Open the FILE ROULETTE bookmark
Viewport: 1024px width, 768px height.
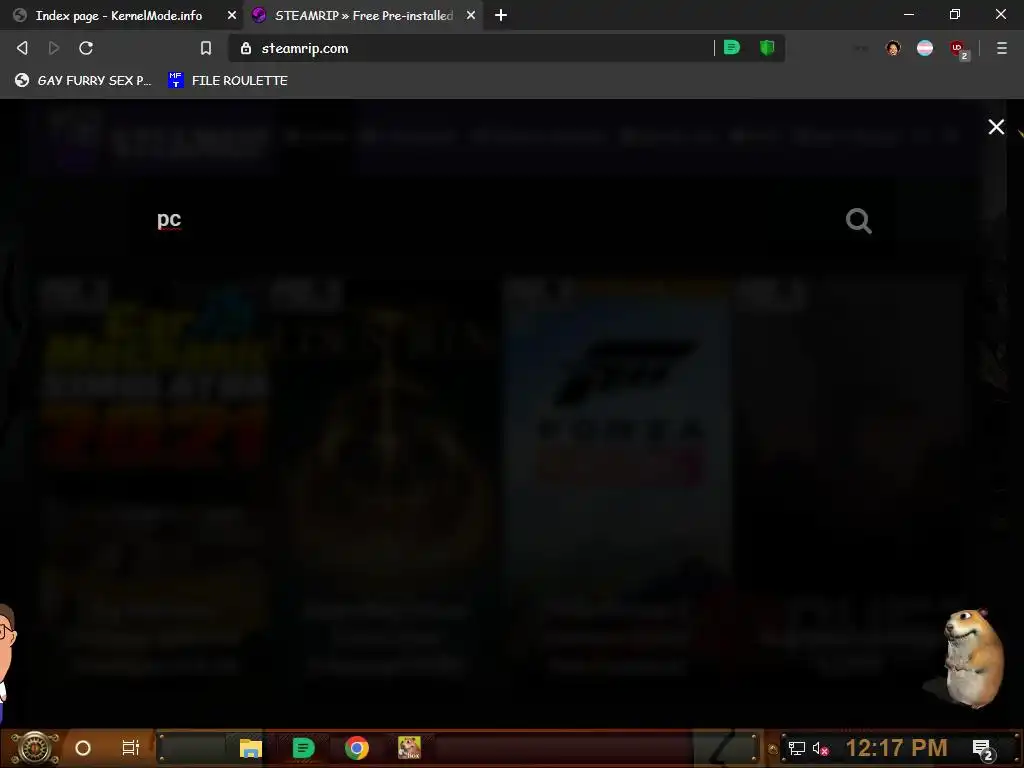[228, 80]
